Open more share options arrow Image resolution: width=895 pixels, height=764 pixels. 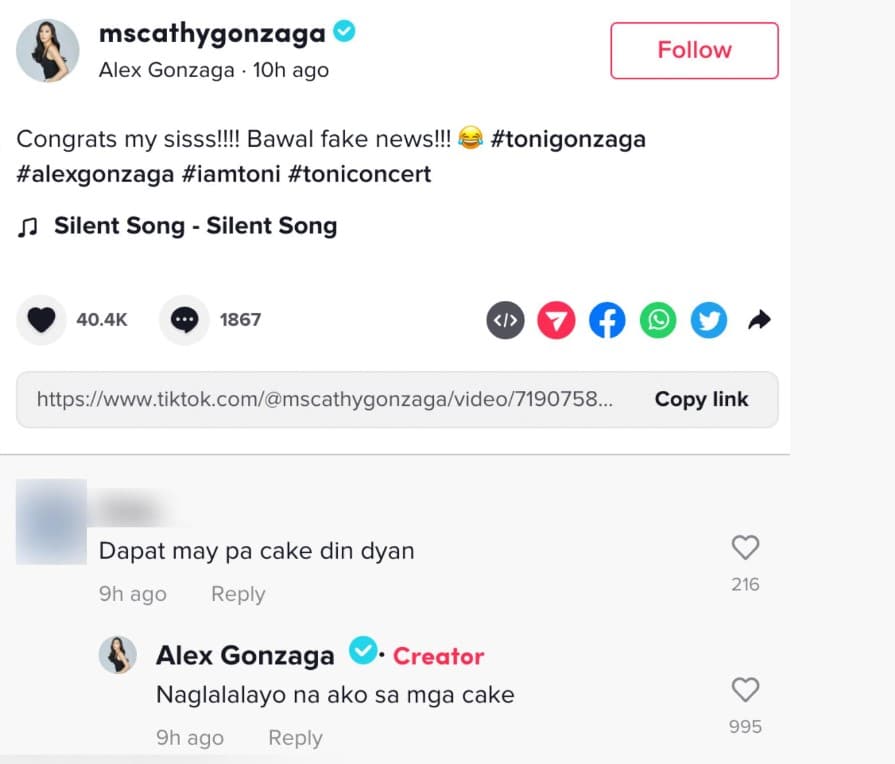point(759,320)
